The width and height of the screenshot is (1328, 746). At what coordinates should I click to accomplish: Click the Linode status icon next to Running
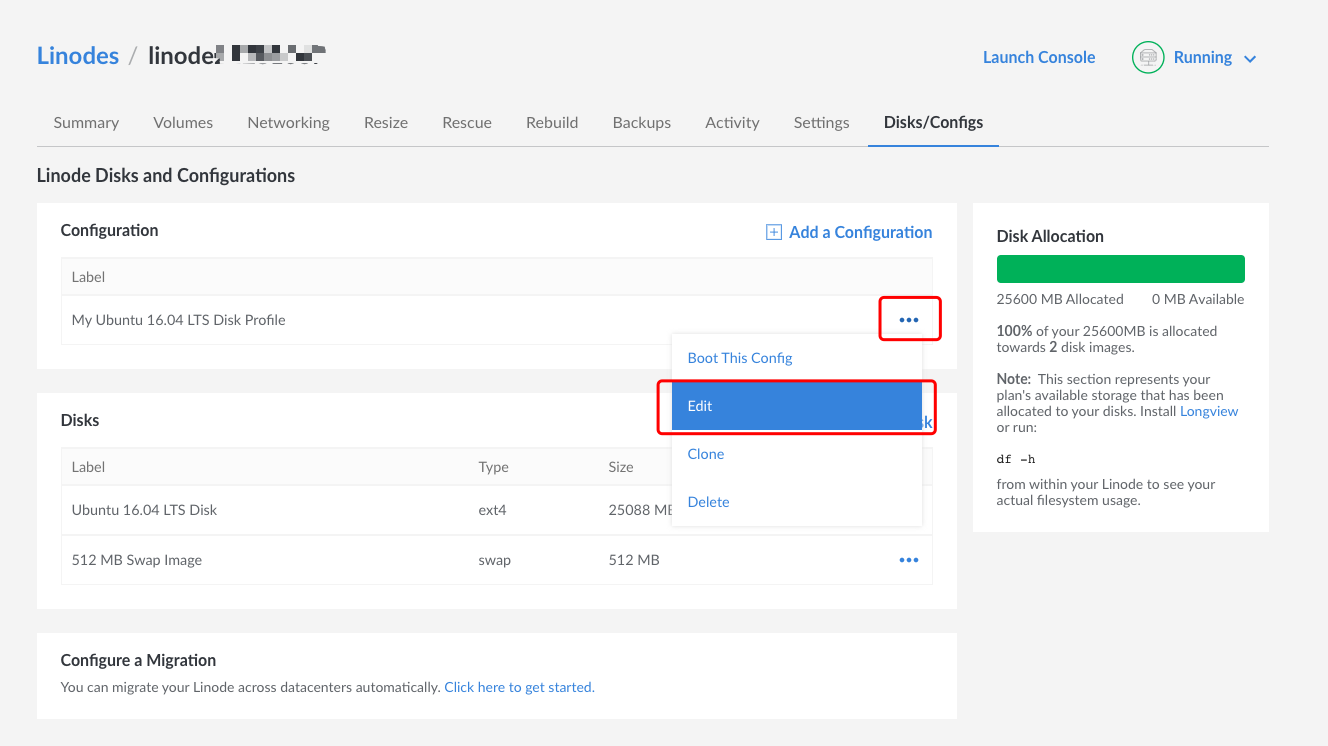1147,57
